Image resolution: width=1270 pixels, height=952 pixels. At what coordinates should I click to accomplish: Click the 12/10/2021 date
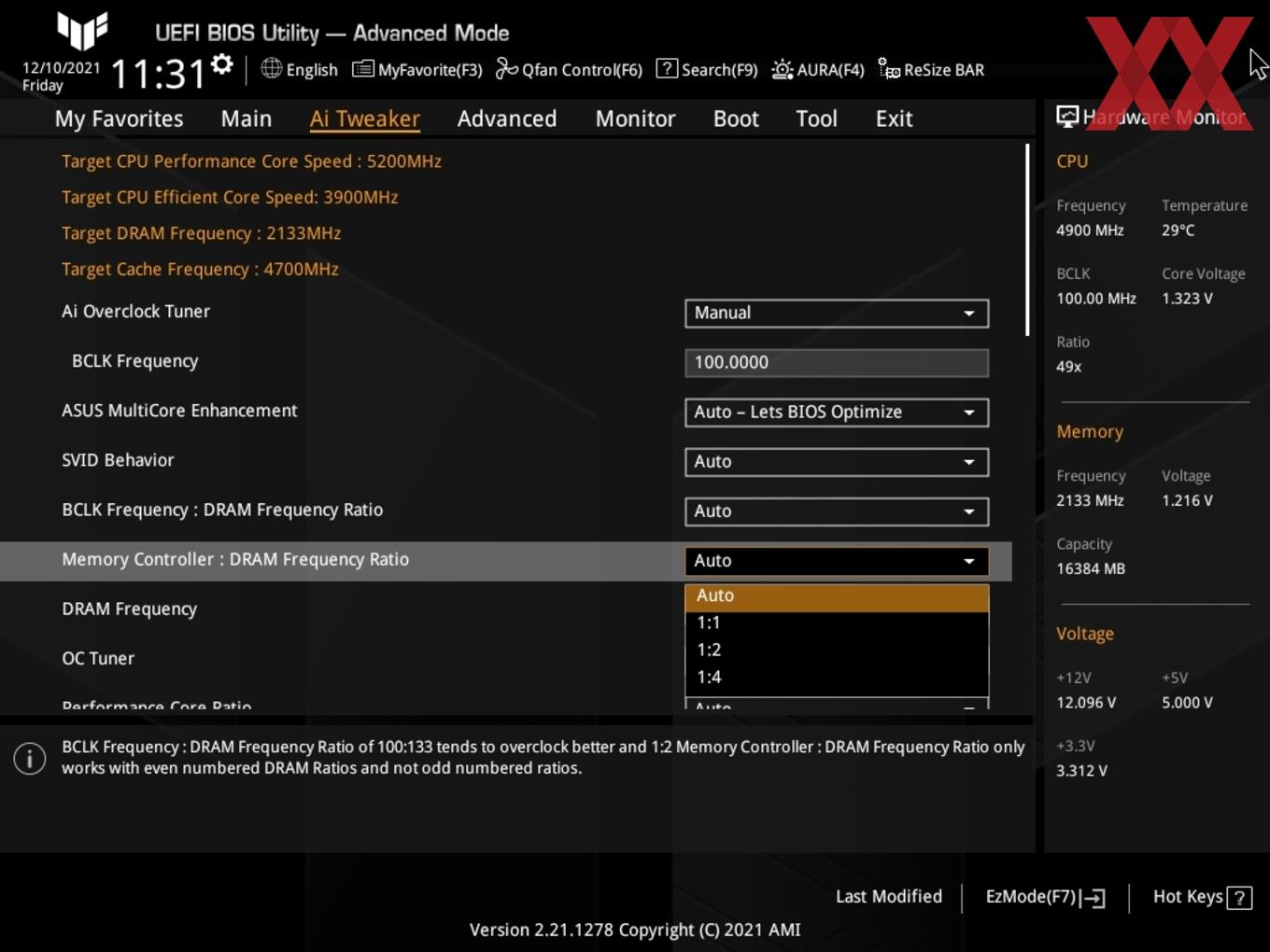pyautogui.click(x=61, y=68)
